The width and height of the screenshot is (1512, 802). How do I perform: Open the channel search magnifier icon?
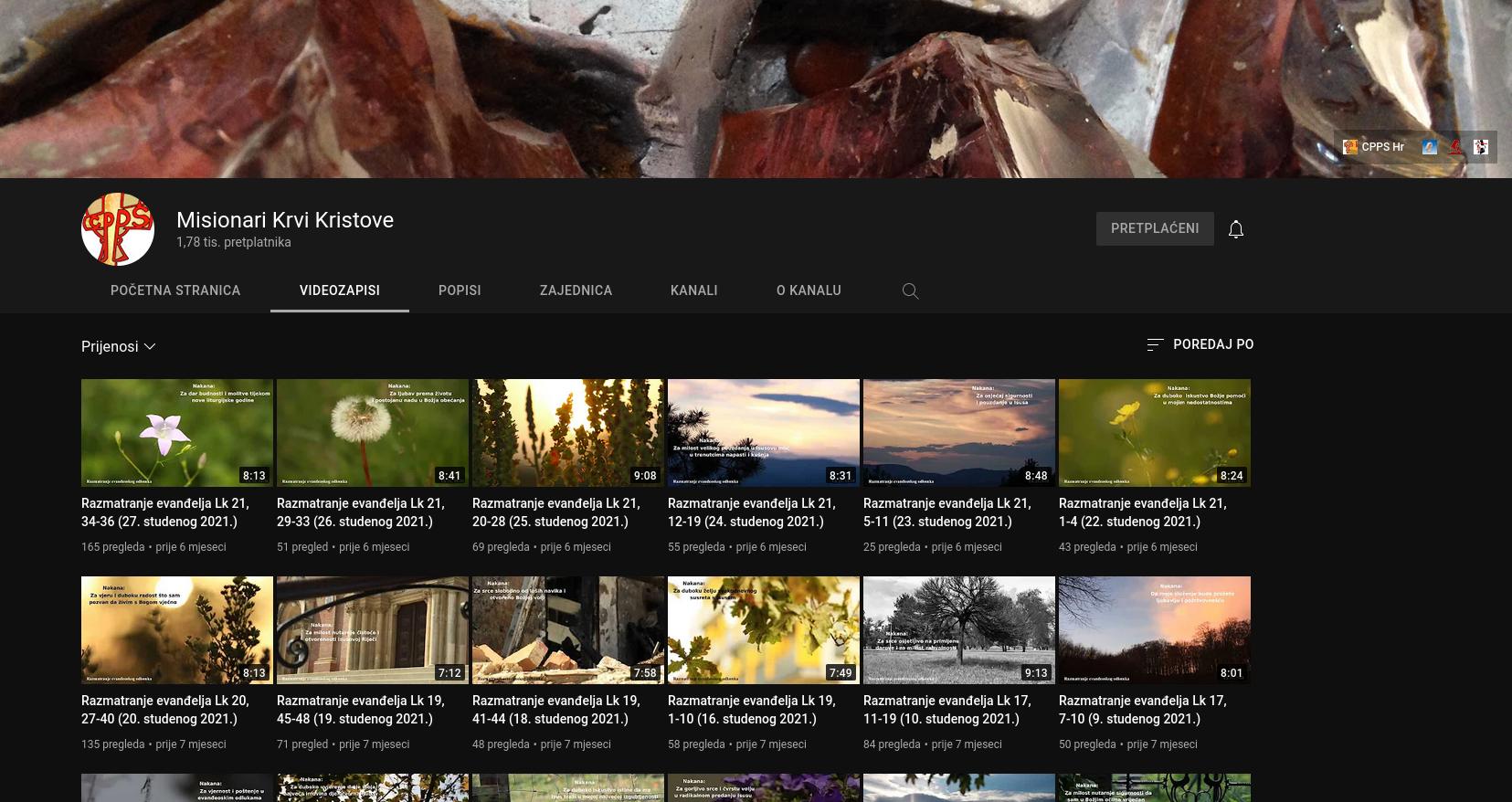(x=910, y=290)
